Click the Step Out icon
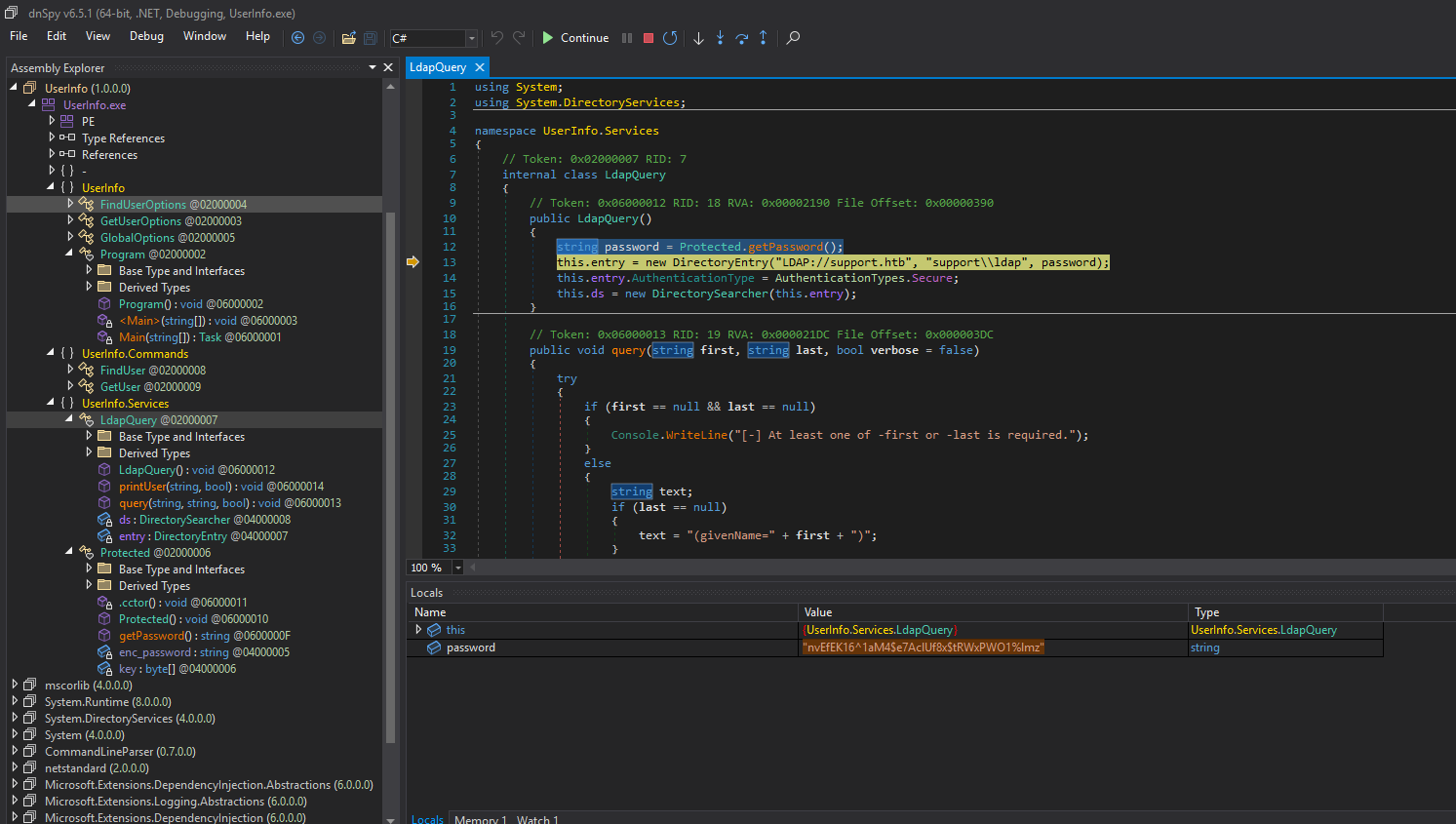Viewport: 1456px width, 824px height. [764, 38]
